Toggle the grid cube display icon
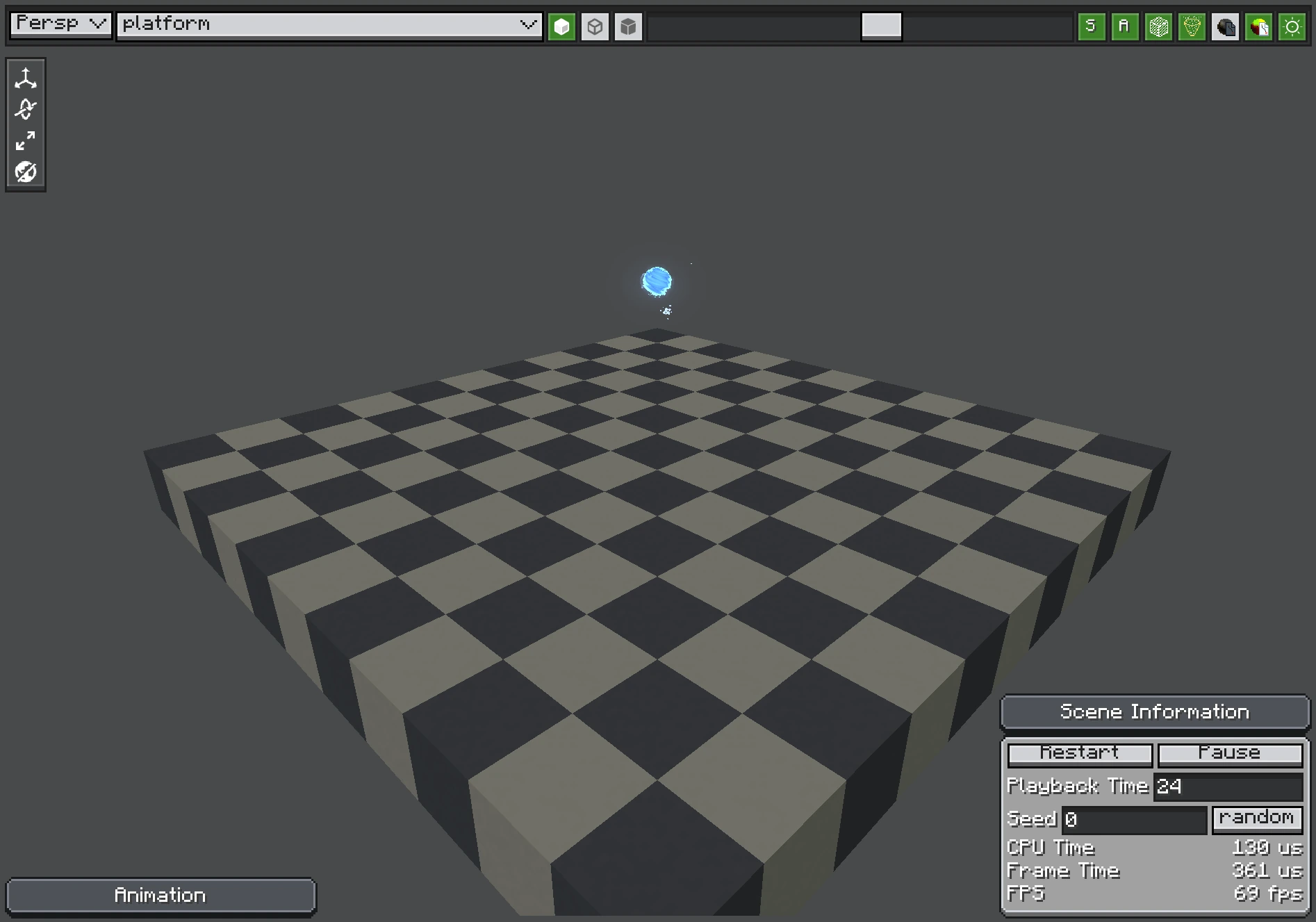Viewport: 1316px width, 922px height. click(1158, 27)
